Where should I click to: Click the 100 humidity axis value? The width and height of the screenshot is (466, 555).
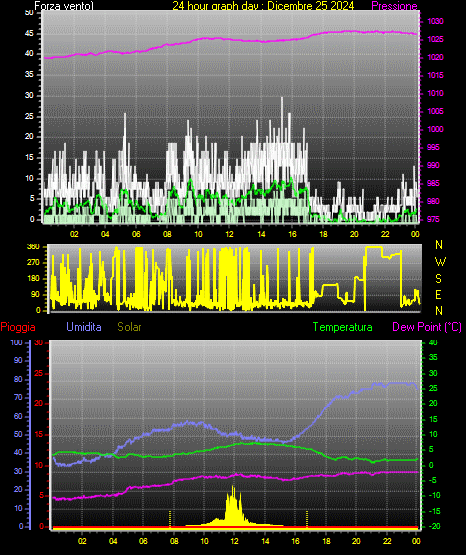16,342
